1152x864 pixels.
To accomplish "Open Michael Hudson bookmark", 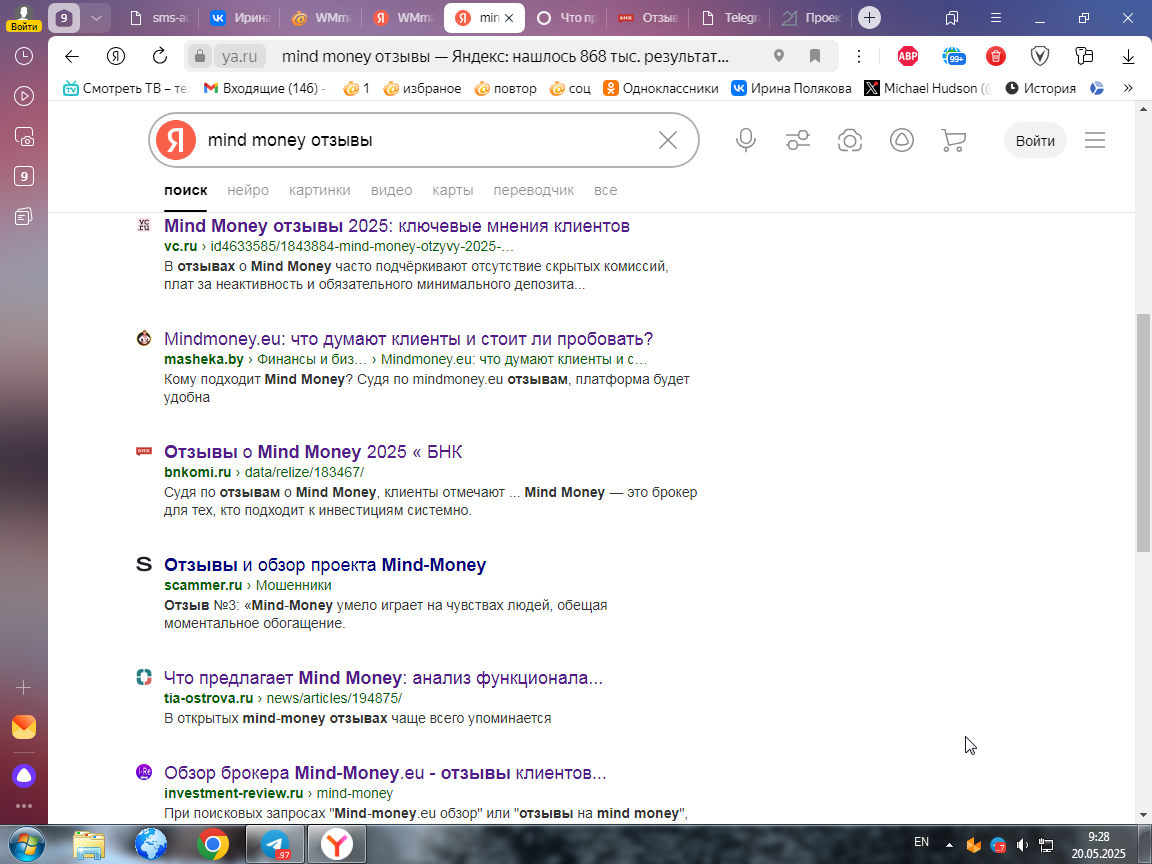I will coord(928,88).
